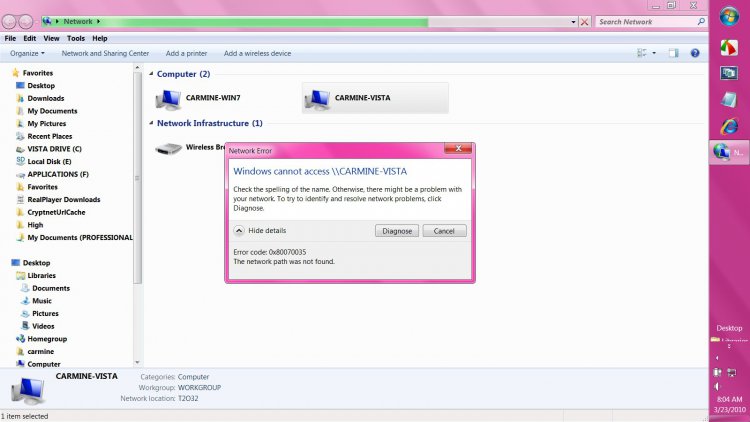The width and height of the screenshot is (750, 422).
Task: Collapse the Network Infrastructure (1) group
Action: pos(151,123)
